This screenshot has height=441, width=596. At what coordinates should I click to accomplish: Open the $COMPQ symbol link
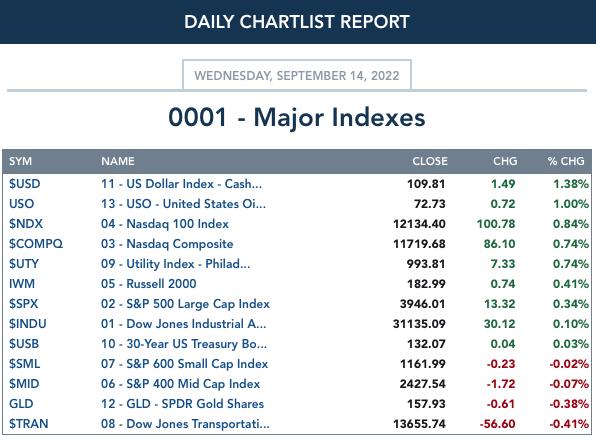[x=36, y=244]
